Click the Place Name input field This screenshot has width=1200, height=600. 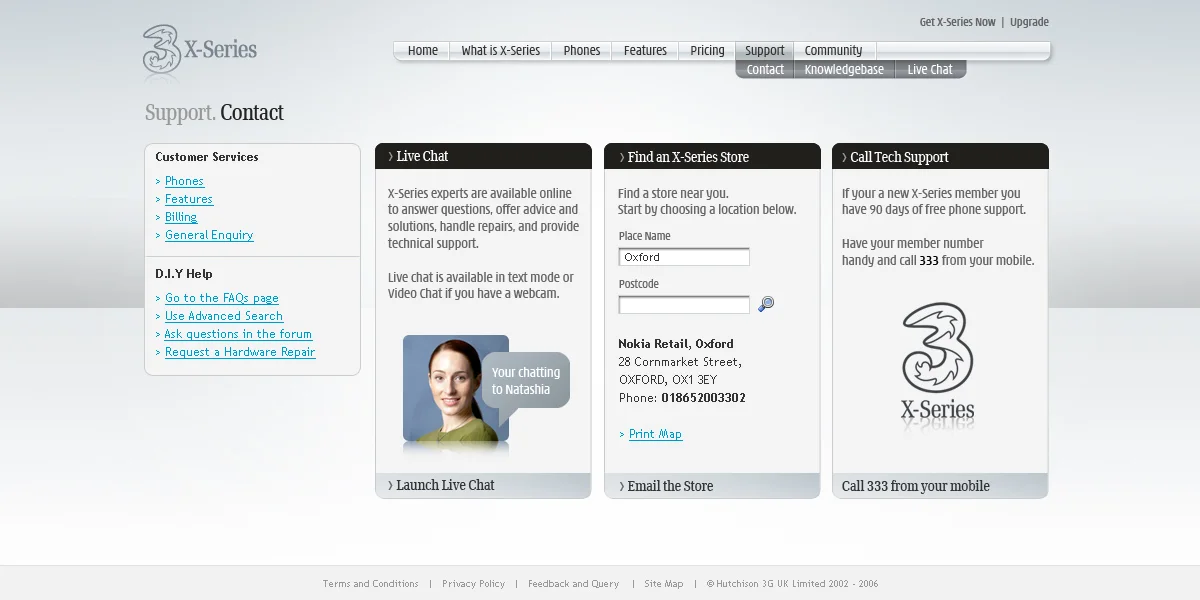[x=684, y=257]
